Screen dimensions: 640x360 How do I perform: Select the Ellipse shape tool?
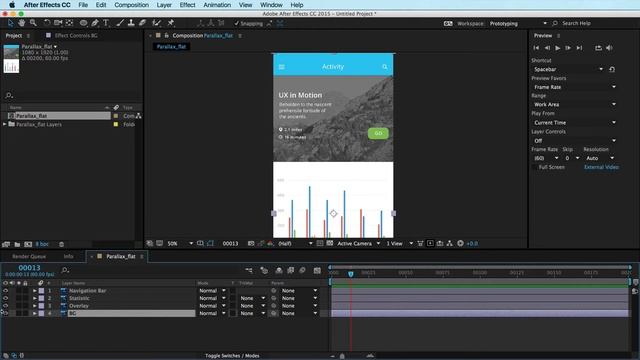click(83, 23)
